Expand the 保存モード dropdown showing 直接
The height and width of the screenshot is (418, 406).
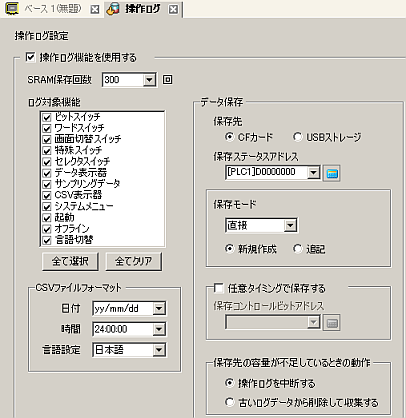pos(290,226)
